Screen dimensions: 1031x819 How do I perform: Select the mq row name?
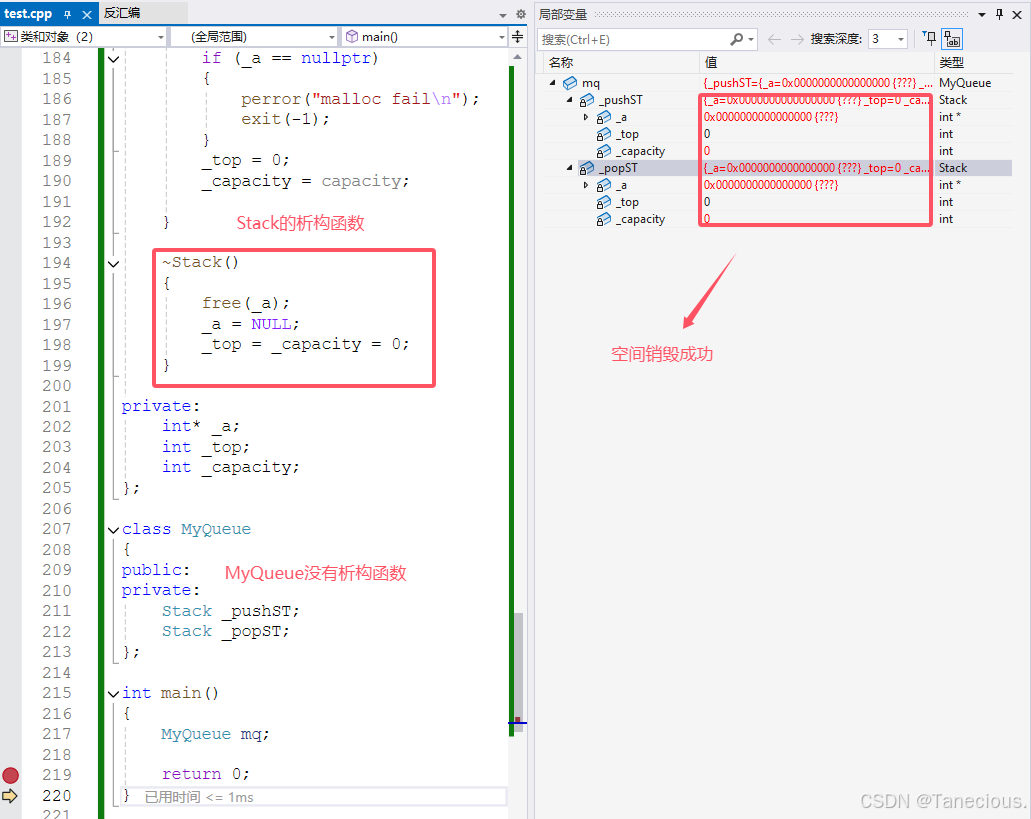point(590,83)
